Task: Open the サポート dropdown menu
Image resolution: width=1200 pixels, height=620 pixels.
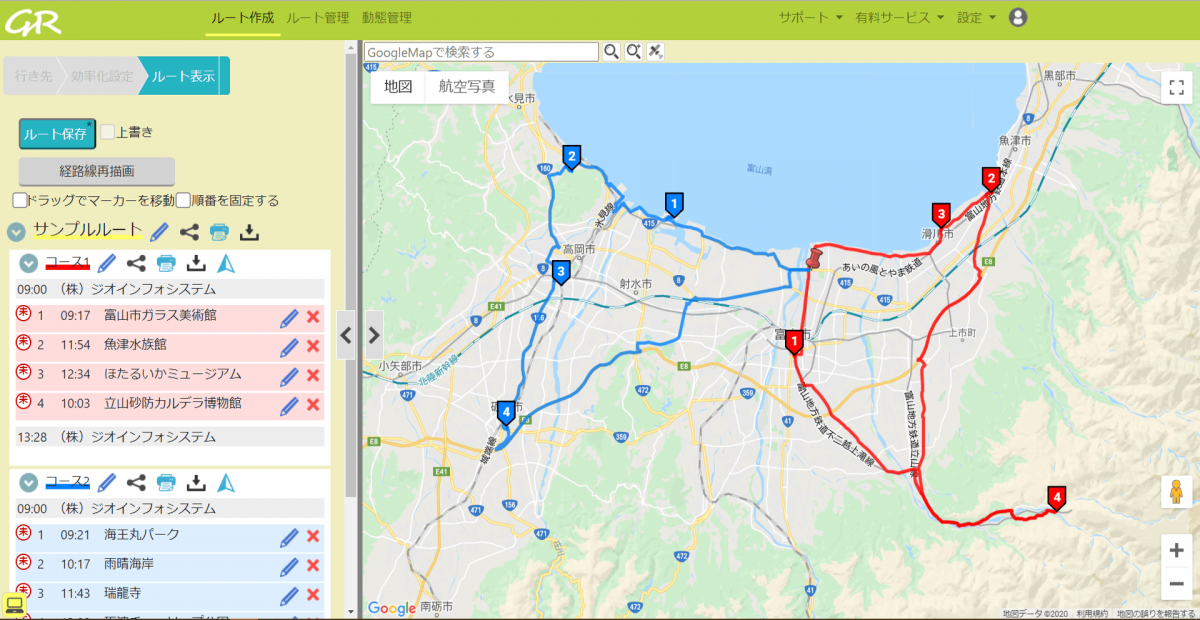Action: click(x=810, y=17)
